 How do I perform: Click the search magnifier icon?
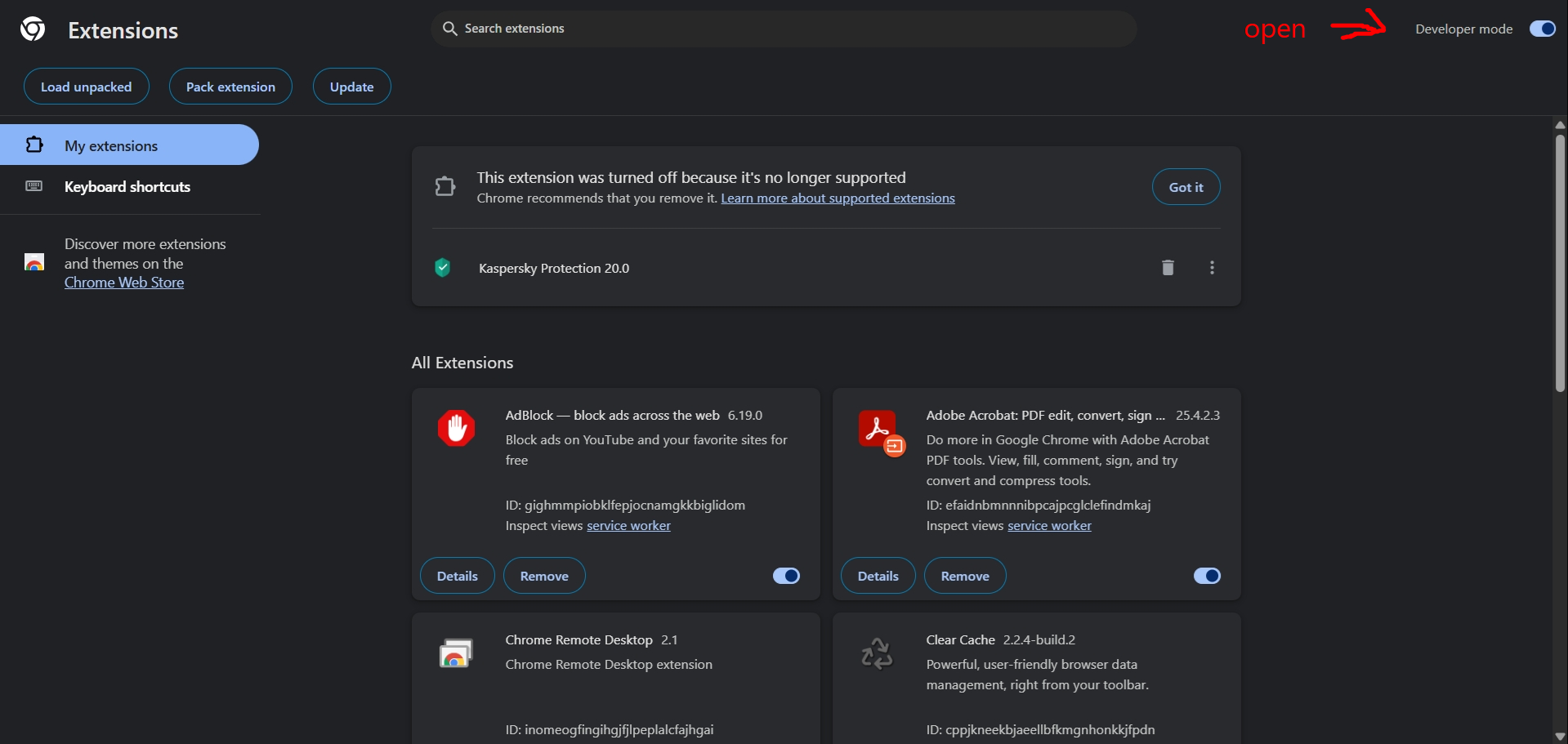click(449, 29)
